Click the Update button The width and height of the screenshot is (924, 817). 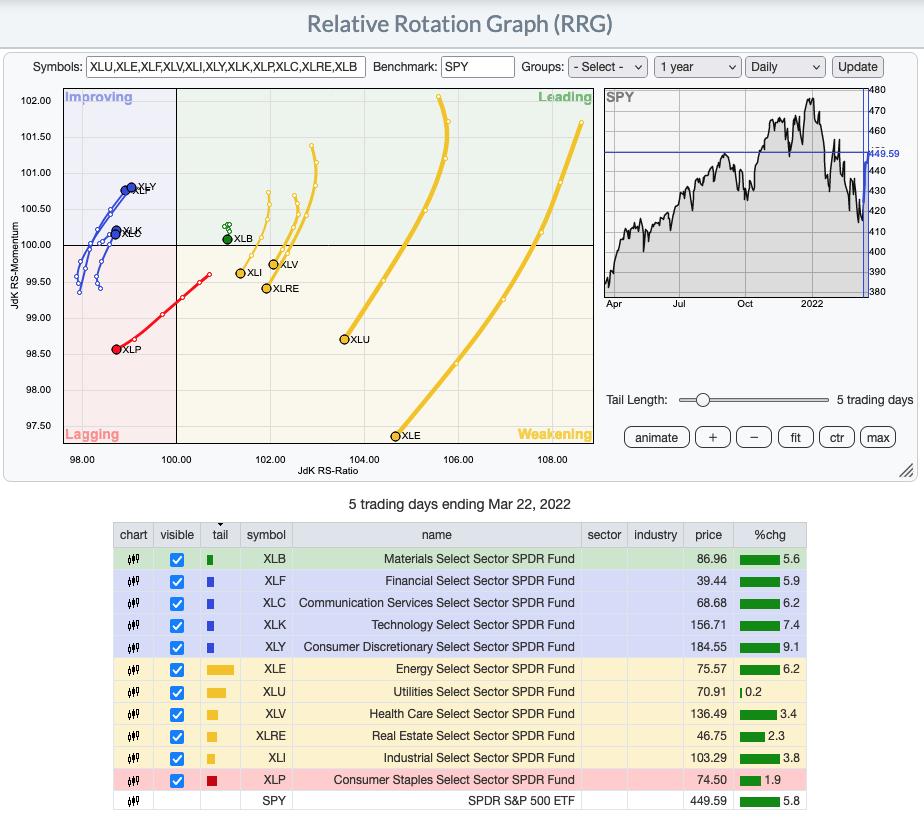point(857,67)
